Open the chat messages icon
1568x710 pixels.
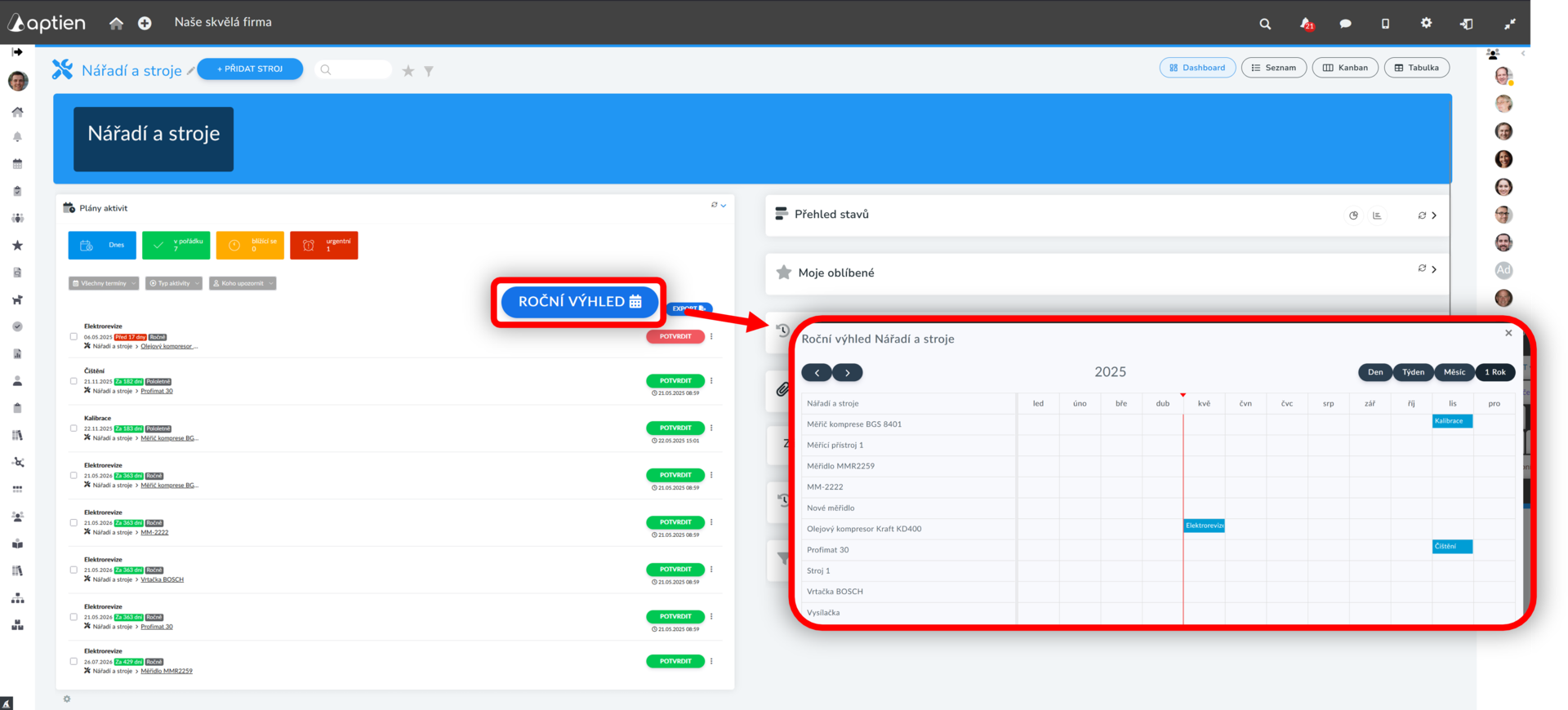point(1345,24)
